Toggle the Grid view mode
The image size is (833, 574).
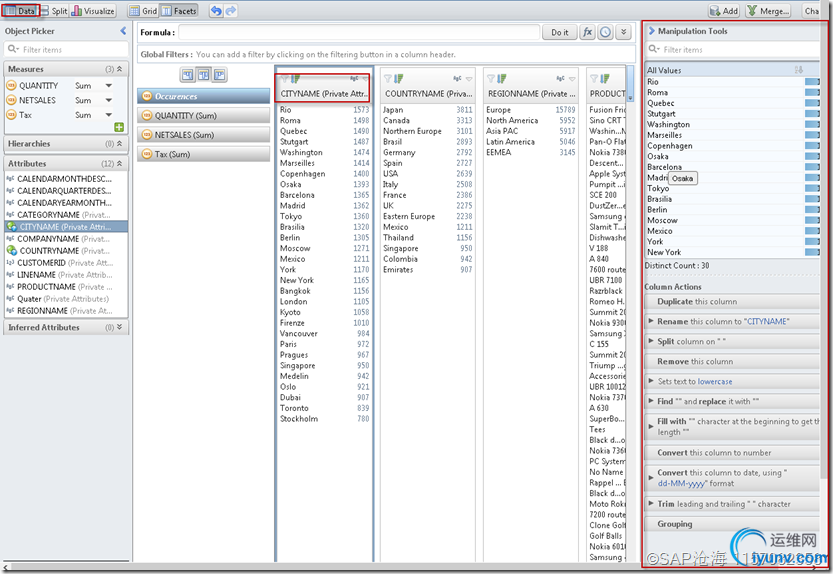click(x=143, y=11)
